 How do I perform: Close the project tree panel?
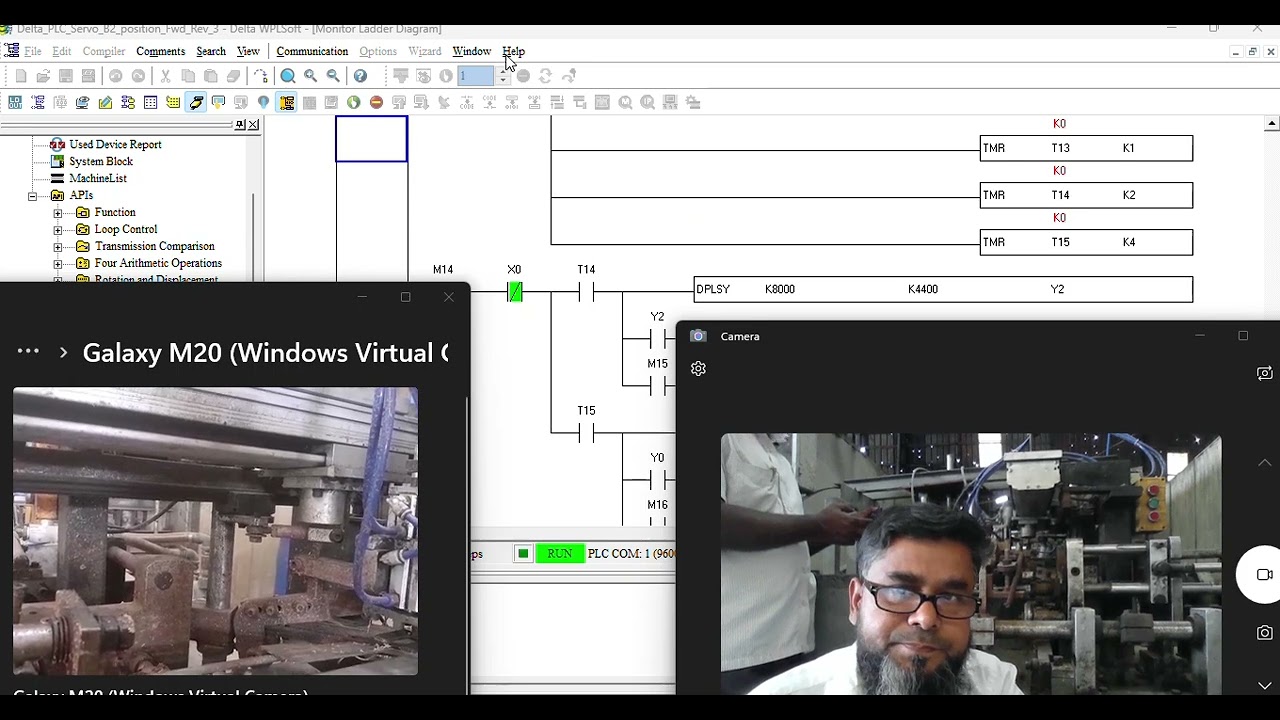click(253, 125)
